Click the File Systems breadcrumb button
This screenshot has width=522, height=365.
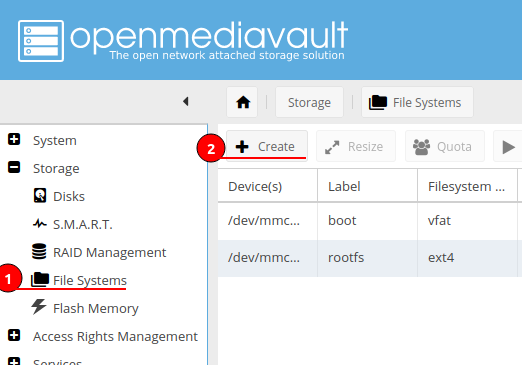417,102
